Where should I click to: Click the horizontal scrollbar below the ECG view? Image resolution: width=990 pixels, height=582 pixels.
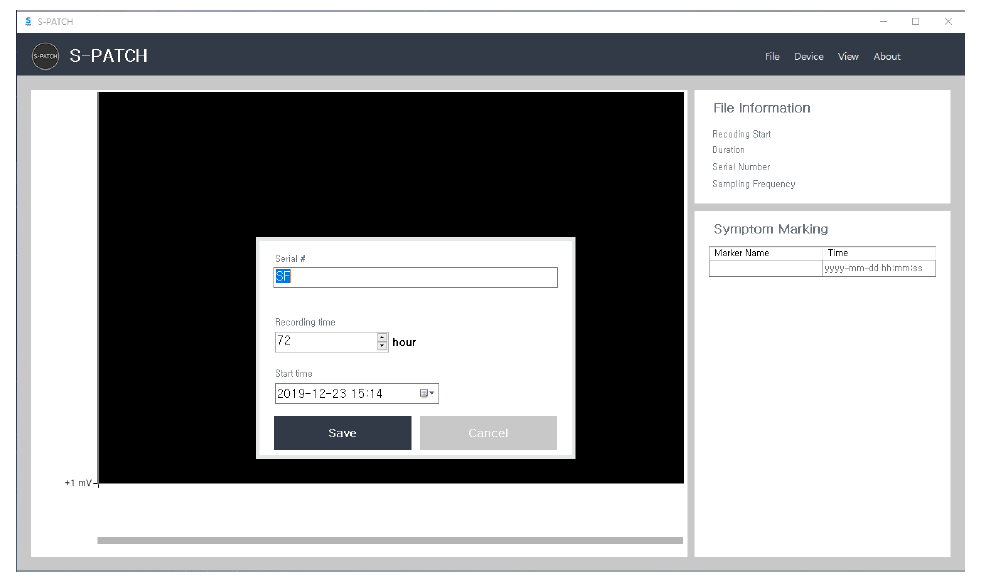click(x=390, y=540)
